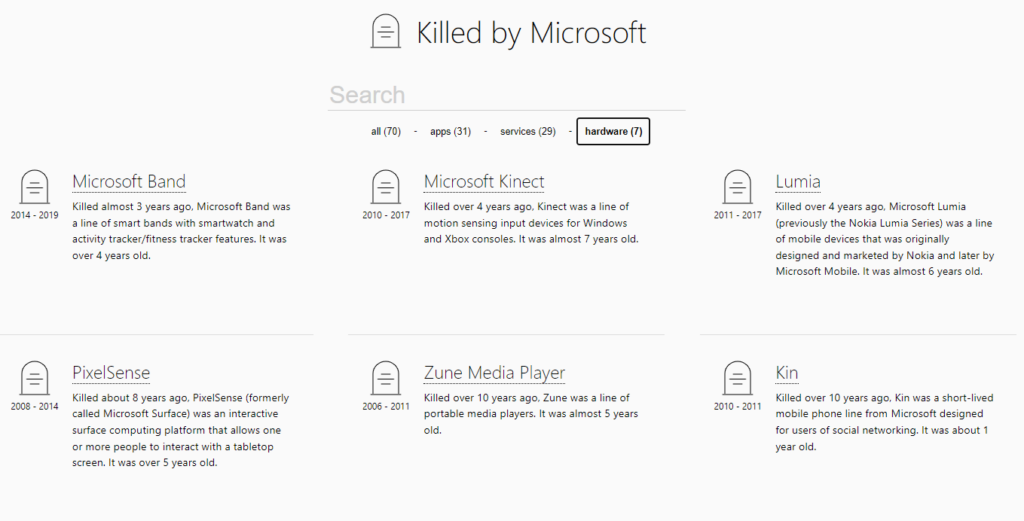Open the PixelSense title link
The width and height of the screenshot is (1024, 521).
tap(111, 373)
